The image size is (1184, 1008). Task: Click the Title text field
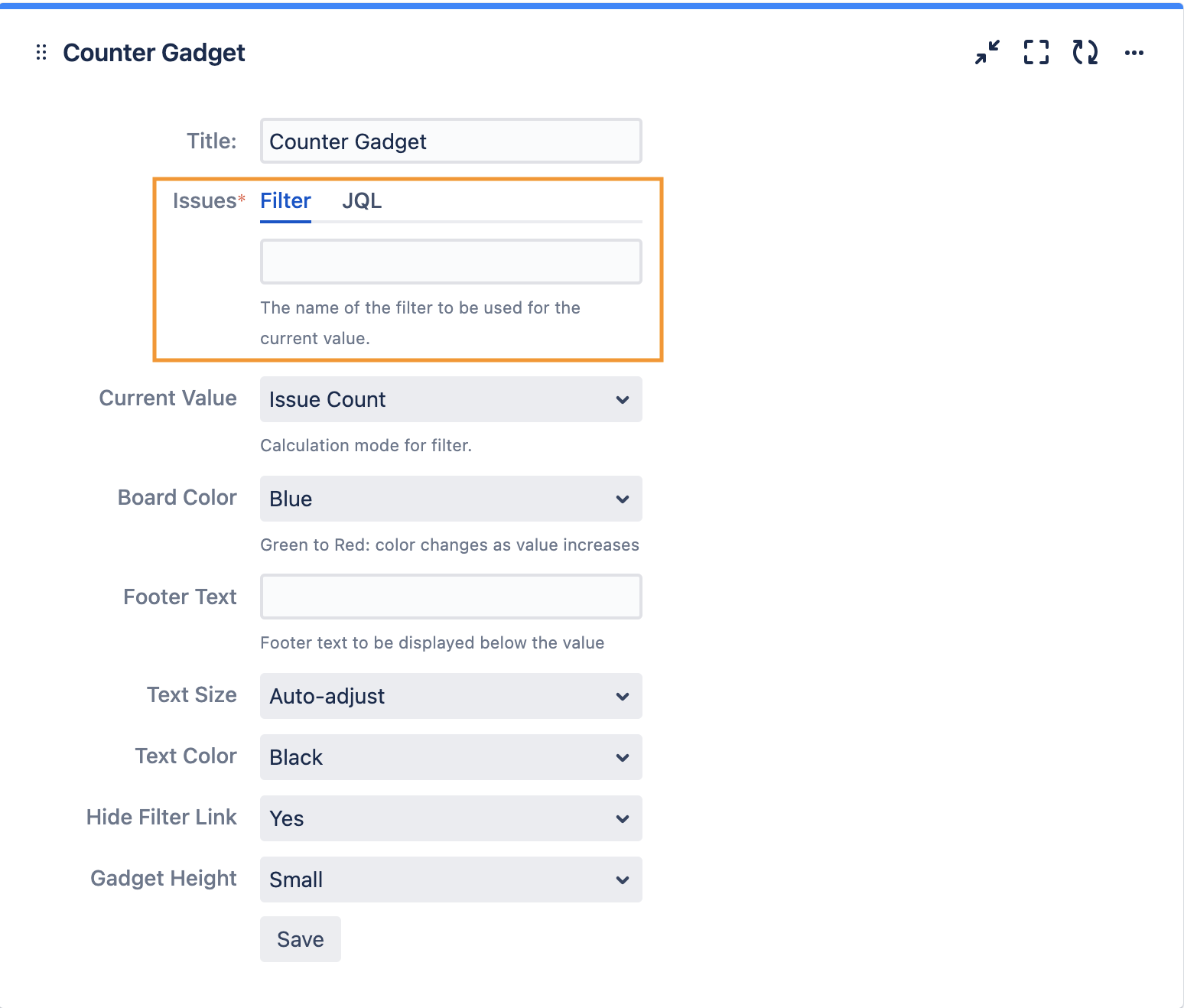click(x=451, y=141)
